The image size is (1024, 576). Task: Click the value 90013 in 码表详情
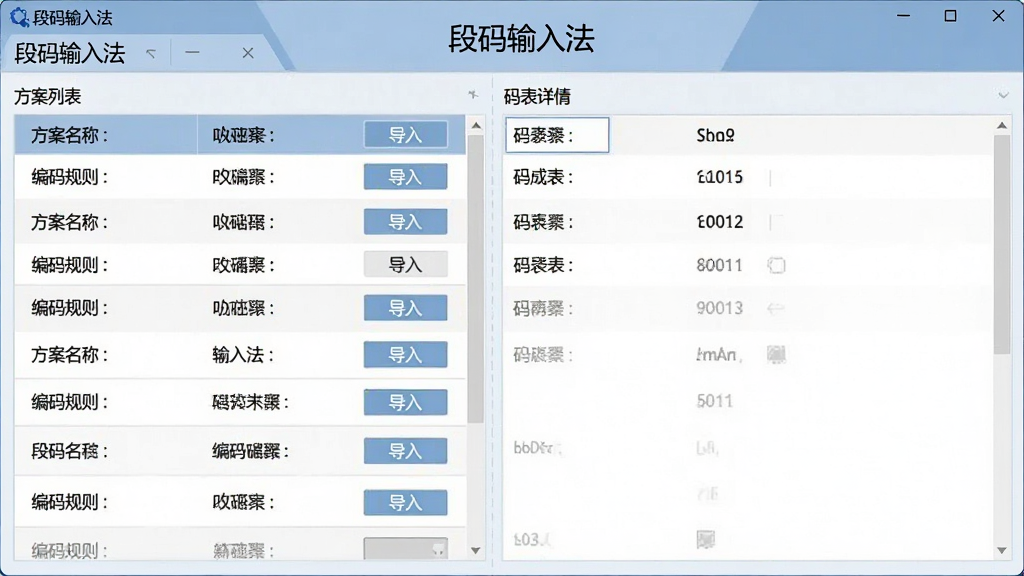point(719,308)
